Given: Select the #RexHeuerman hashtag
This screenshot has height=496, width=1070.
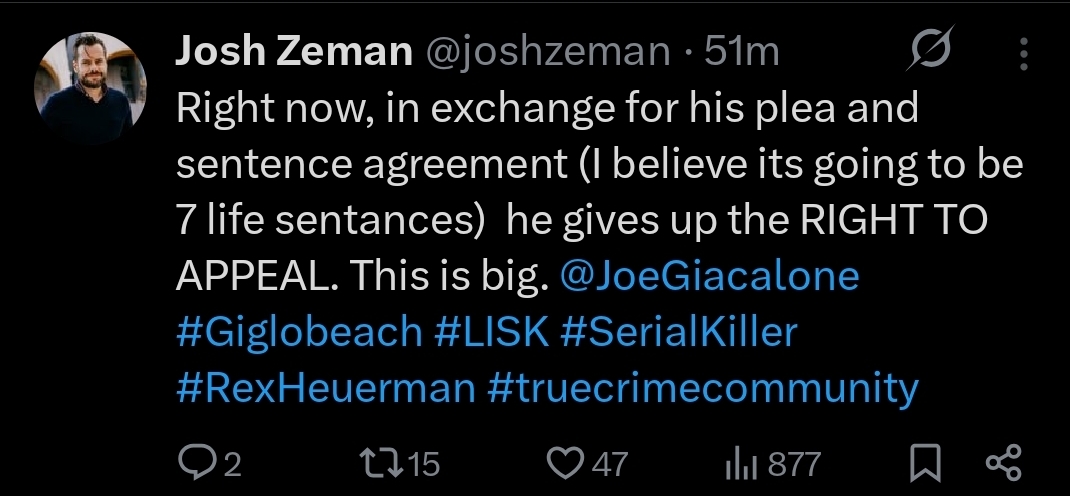Looking at the screenshot, I should [x=326, y=388].
